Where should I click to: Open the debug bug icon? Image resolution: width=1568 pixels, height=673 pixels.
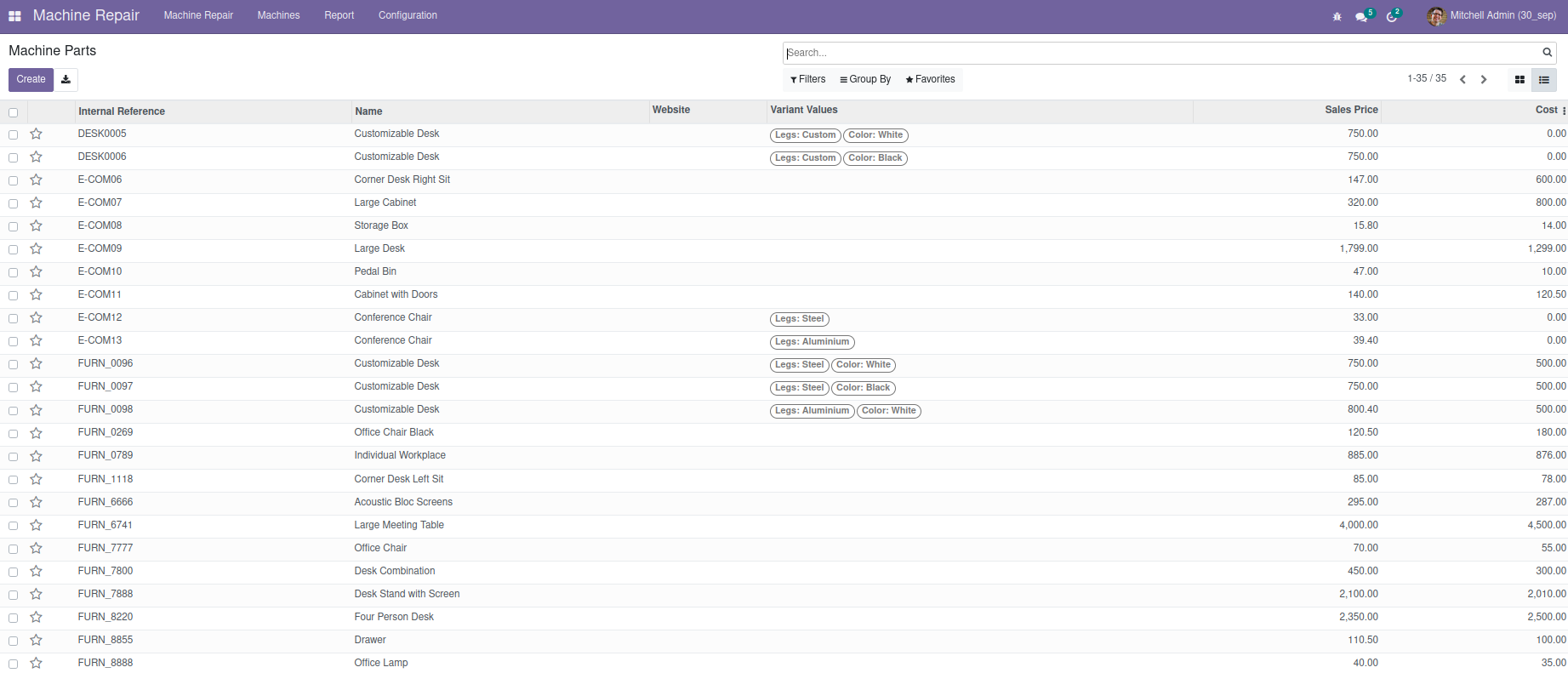1337,16
